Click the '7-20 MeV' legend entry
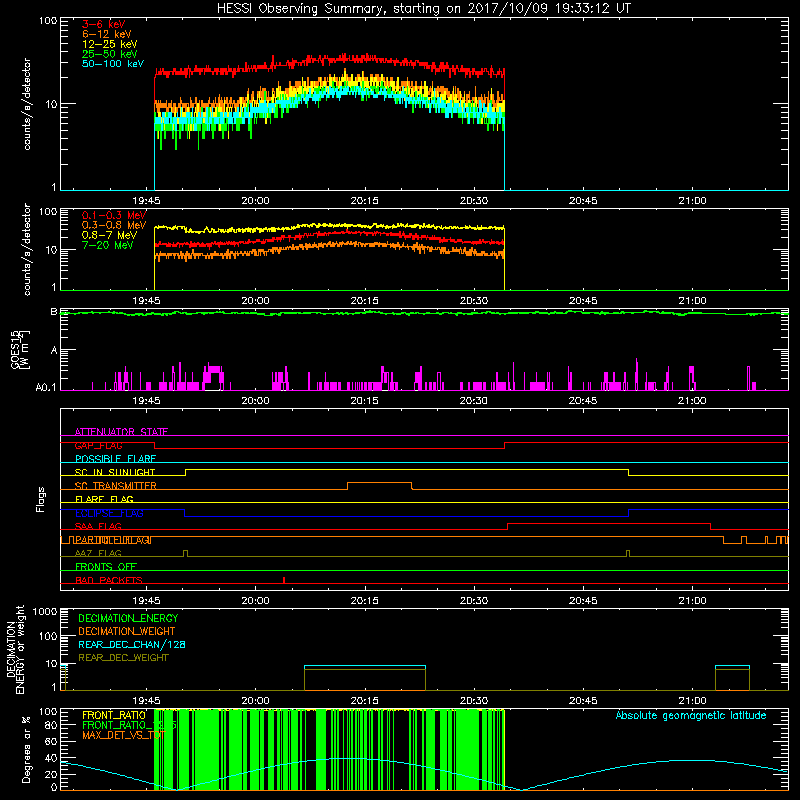The height and width of the screenshot is (800, 800). pyautogui.click(x=108, y=245)
